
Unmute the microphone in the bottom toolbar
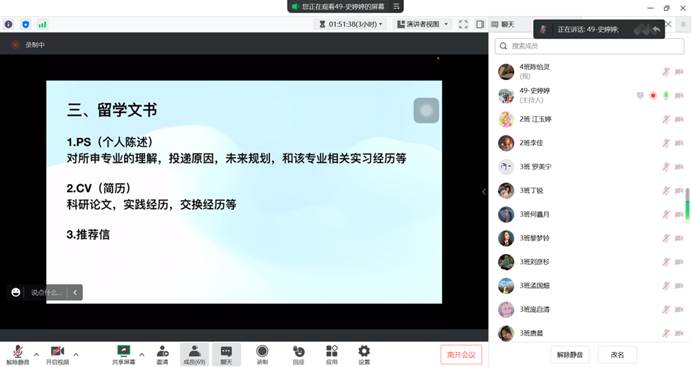point(18,355)
